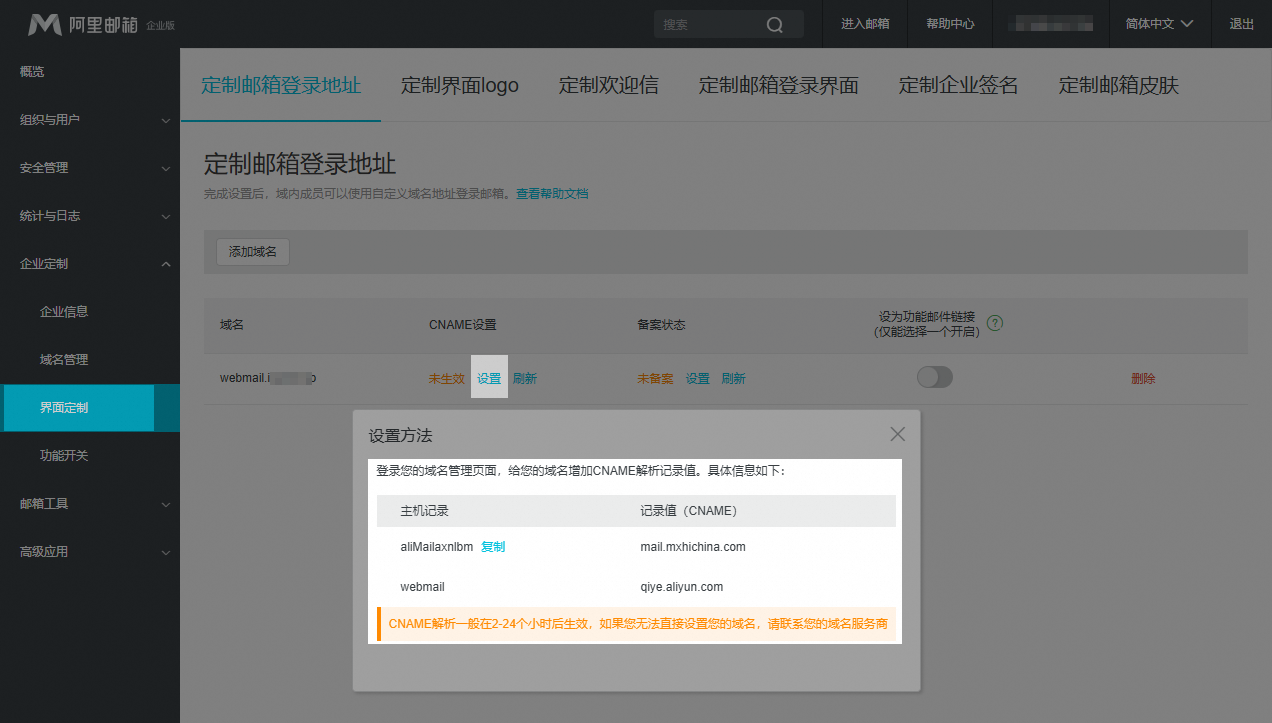Enable the 设为功能邮件链接 switch for webmail domain

tap(934, 377)
